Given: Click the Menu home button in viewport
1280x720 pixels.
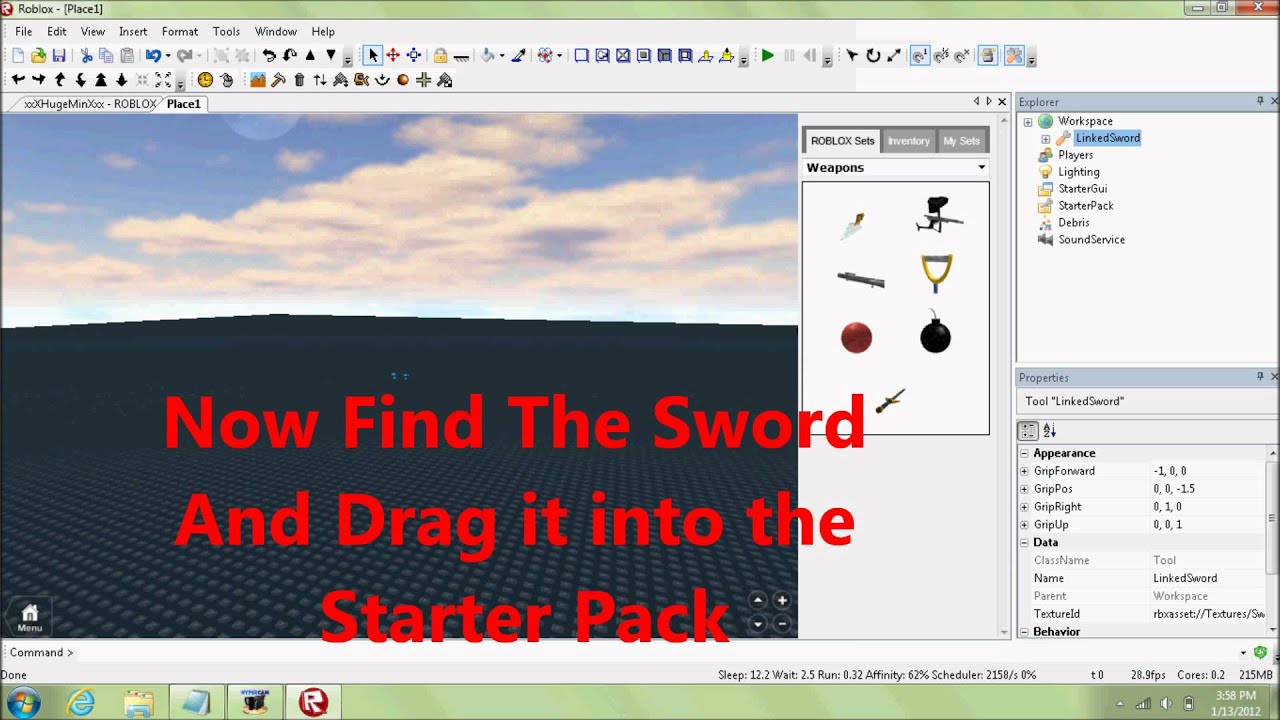Looking at the screenshot, I should (x=29, y=617).
